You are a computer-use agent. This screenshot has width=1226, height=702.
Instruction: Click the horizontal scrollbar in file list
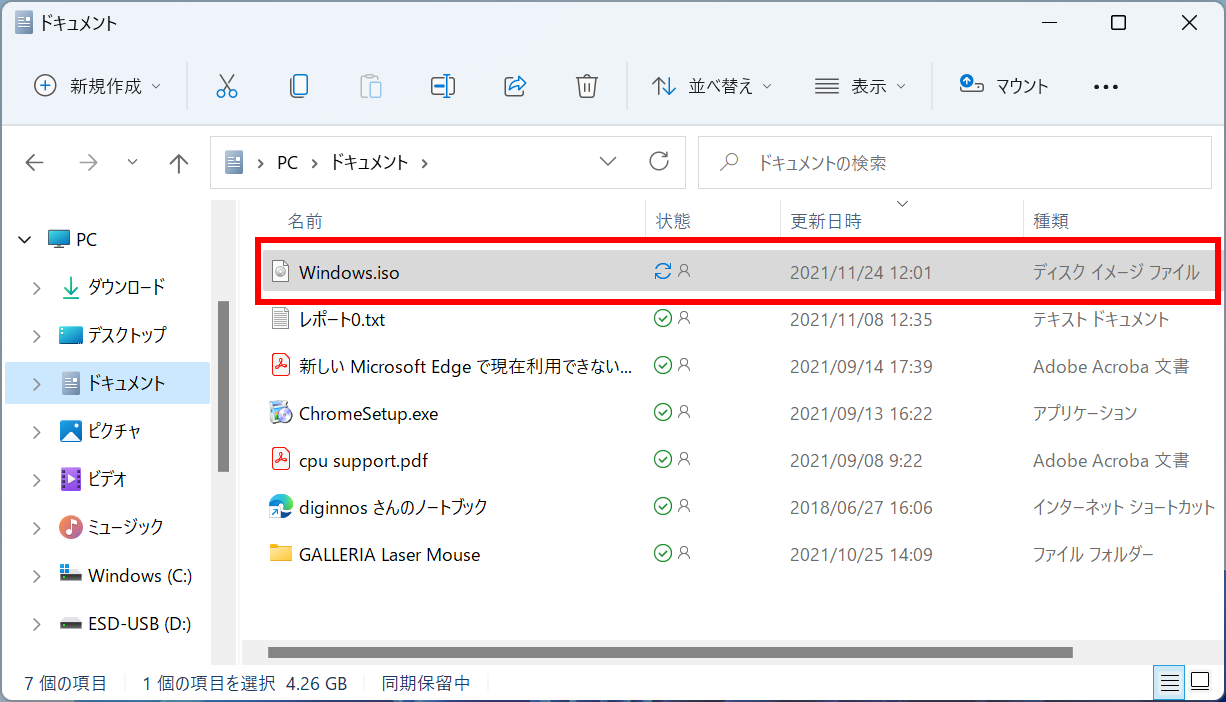click(x=670, y=653)
